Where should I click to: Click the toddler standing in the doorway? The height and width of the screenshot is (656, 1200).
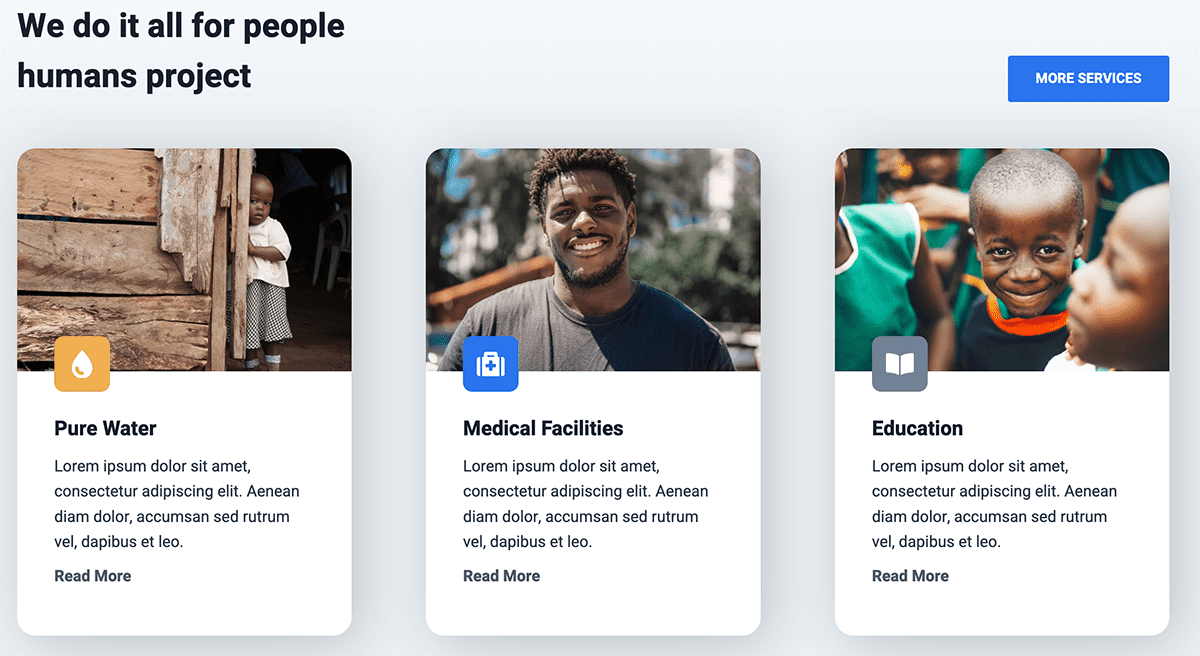[266, 262]
